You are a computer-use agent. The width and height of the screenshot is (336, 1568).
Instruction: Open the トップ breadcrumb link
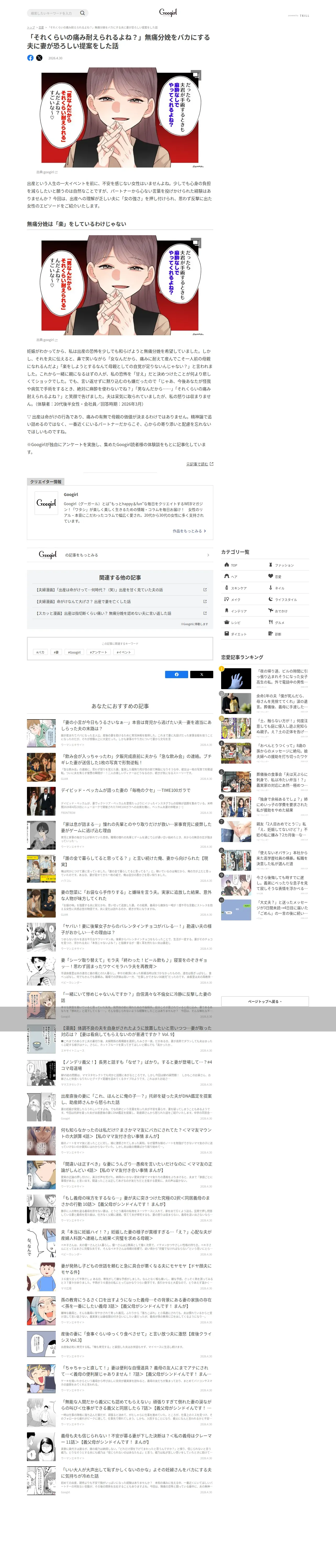(x=31, y=27)
